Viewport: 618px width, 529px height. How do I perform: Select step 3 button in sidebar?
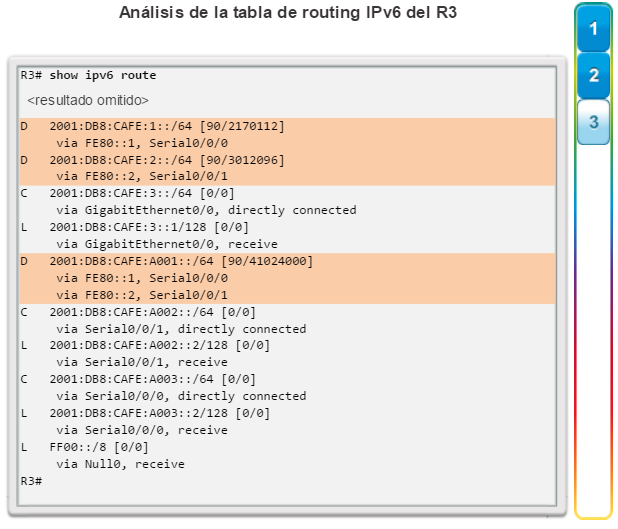click(x=593, y=122)
